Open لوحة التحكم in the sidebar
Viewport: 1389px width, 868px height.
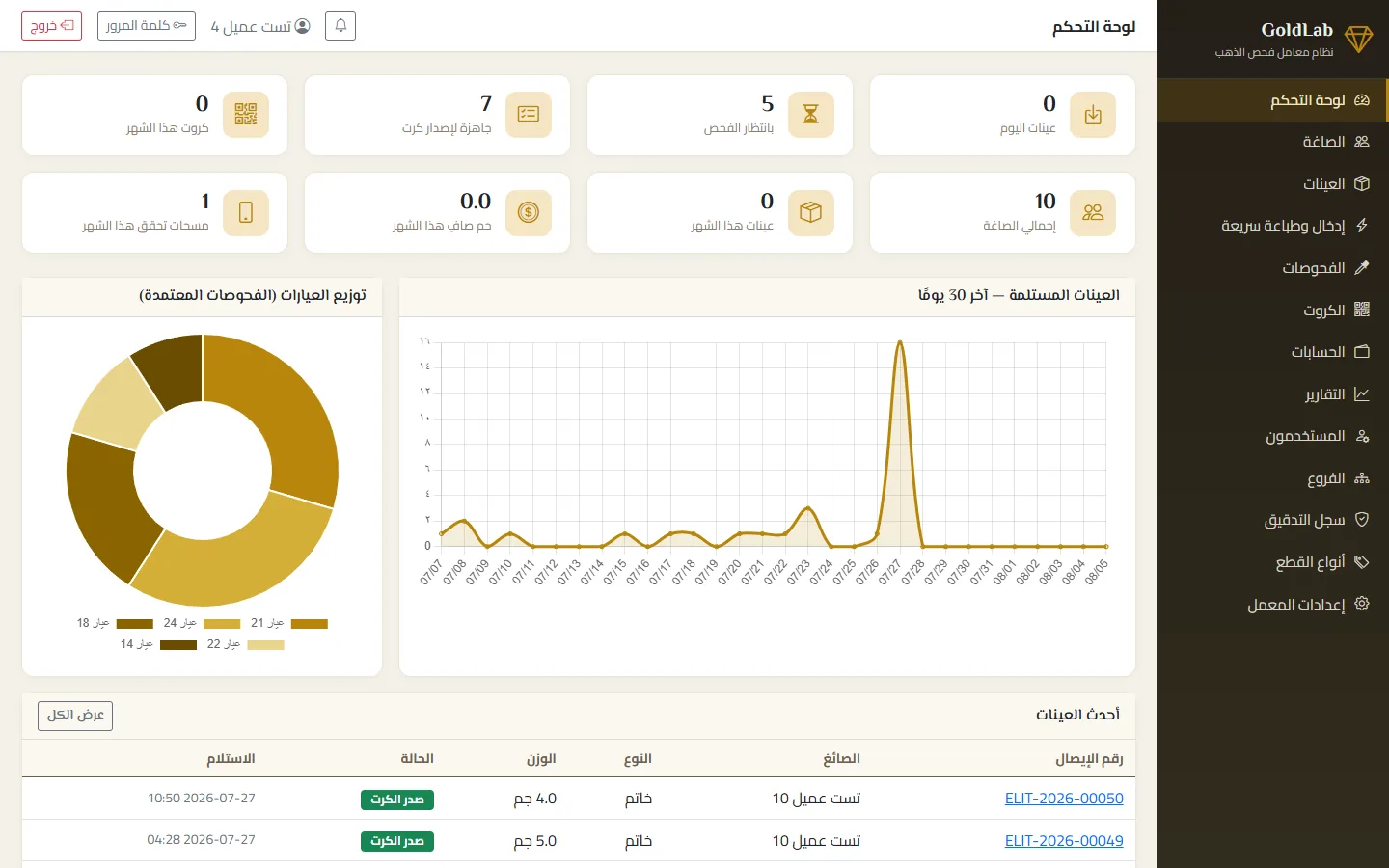point(1273,100)
